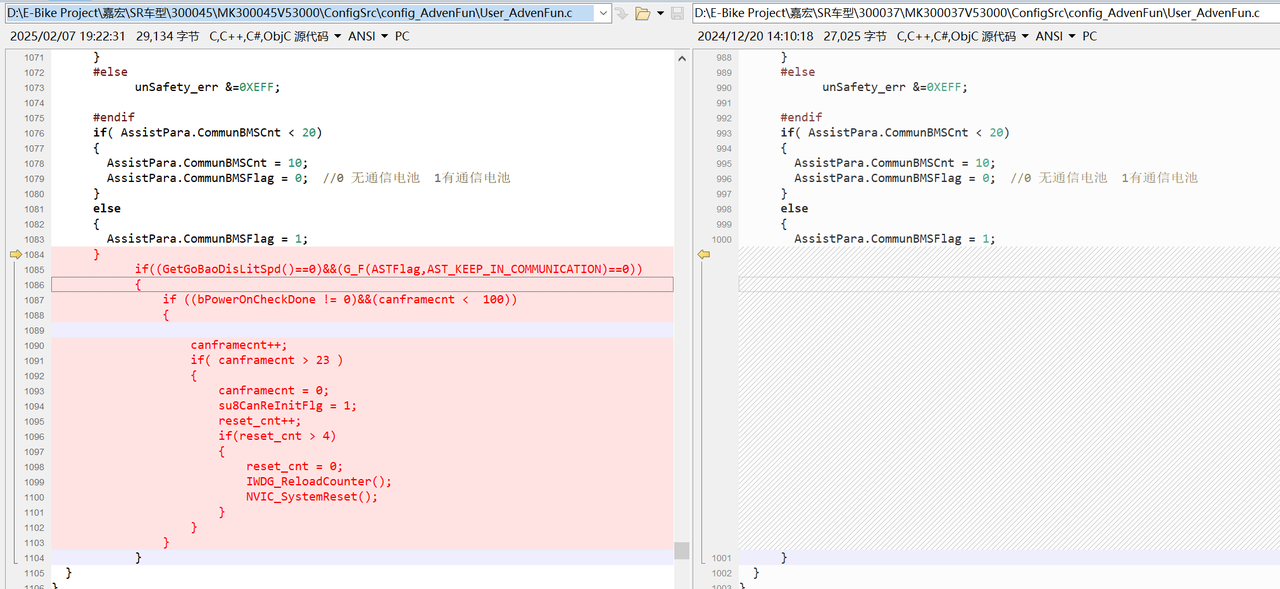Open a file using the folder icon

click(642, 13)
